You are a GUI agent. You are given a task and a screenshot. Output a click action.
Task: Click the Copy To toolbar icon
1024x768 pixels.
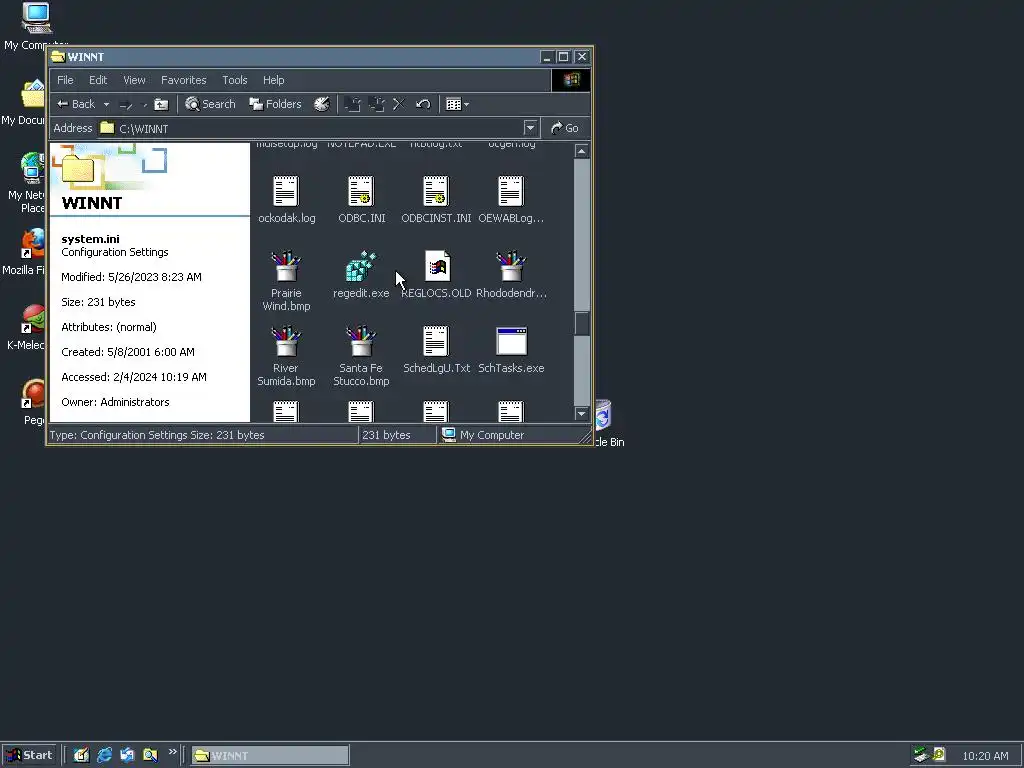tap(376, 104)
